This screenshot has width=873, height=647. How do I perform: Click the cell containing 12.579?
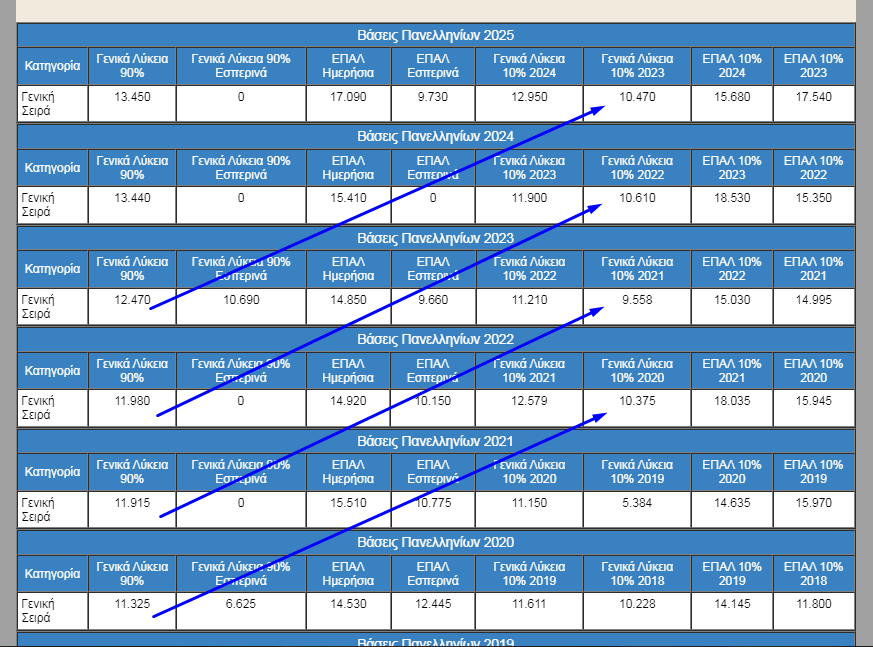(x=529, y=401)
